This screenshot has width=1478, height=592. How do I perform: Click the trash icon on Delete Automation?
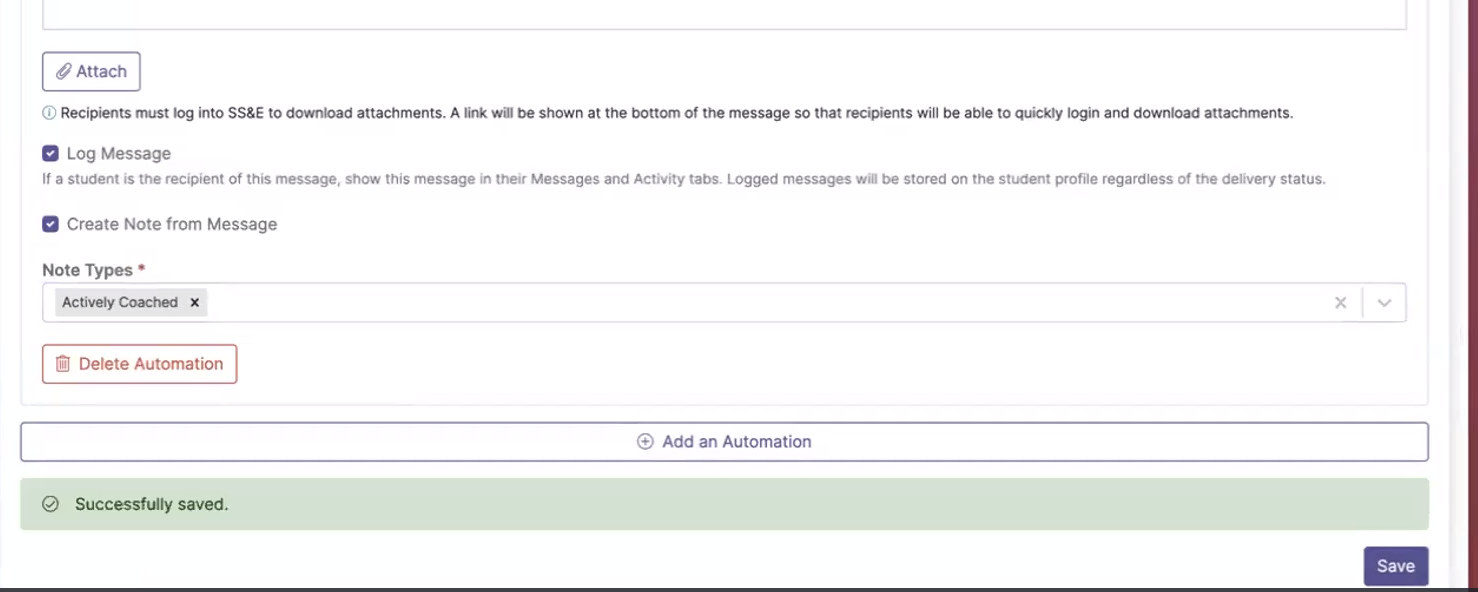63,364
